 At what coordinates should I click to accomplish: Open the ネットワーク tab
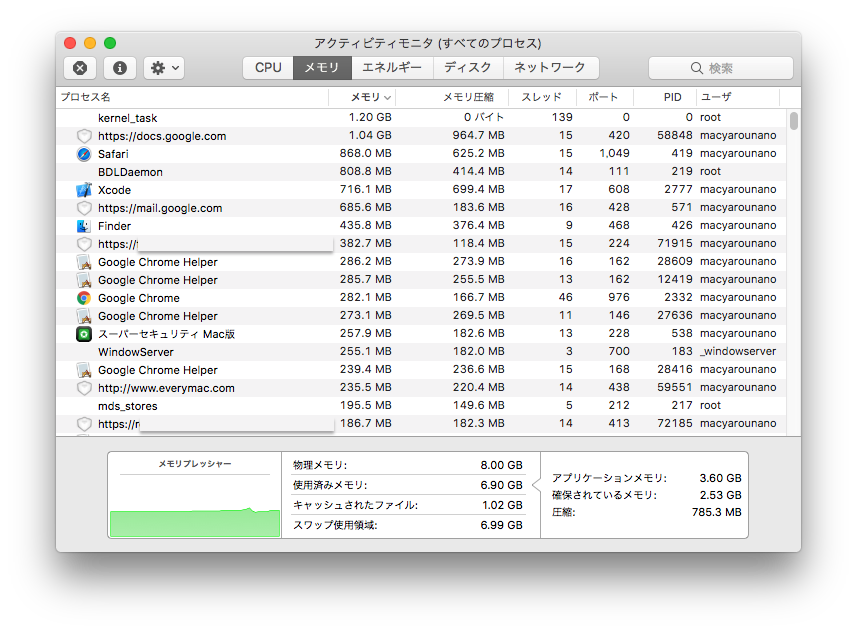point(550,68)
